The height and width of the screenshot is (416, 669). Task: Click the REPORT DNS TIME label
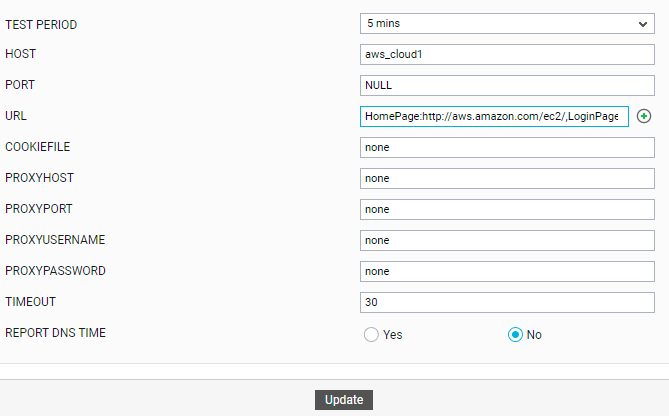click(55, 333)
